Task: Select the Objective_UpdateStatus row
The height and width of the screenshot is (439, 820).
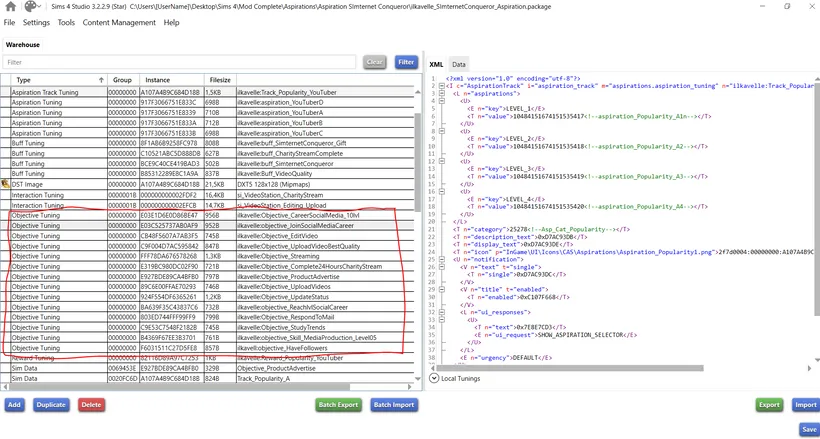Action: (208, 297)
